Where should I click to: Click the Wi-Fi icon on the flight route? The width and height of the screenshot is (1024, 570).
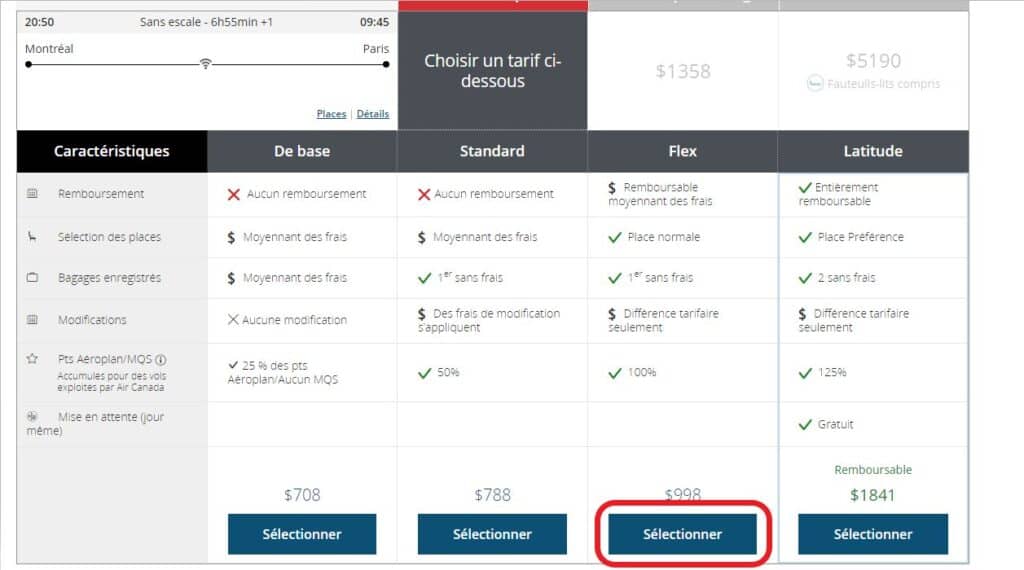(x=206, y=64)
